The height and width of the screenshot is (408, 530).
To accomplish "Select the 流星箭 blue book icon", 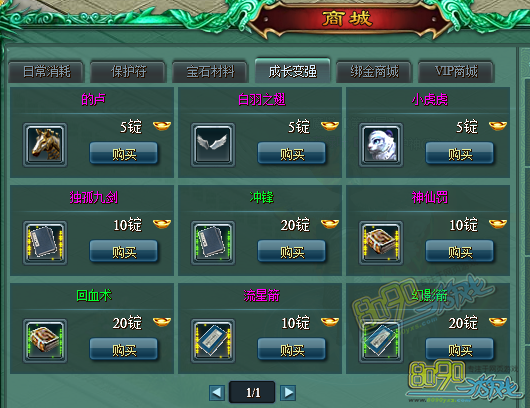I will [213, 341].
